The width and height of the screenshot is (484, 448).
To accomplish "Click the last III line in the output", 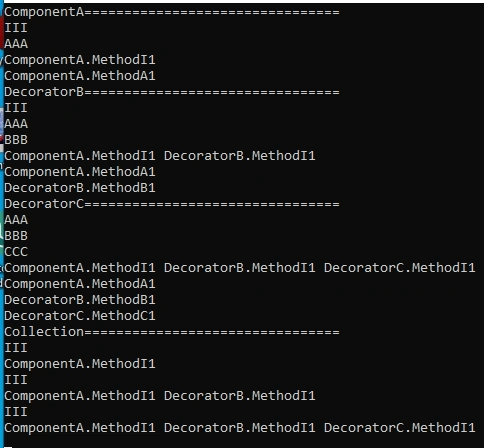I will 16,412.
